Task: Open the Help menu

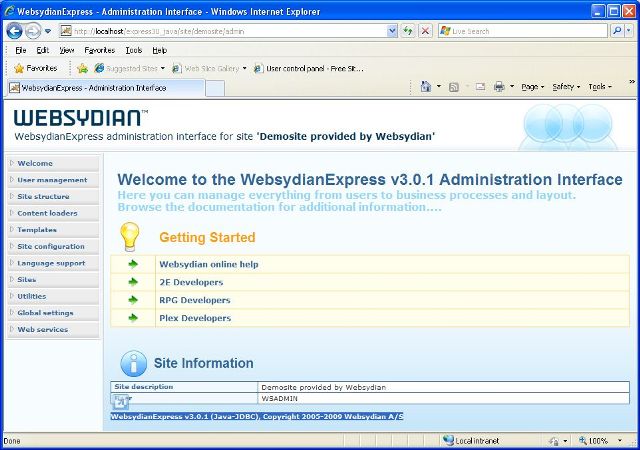Action: (160, 50)
